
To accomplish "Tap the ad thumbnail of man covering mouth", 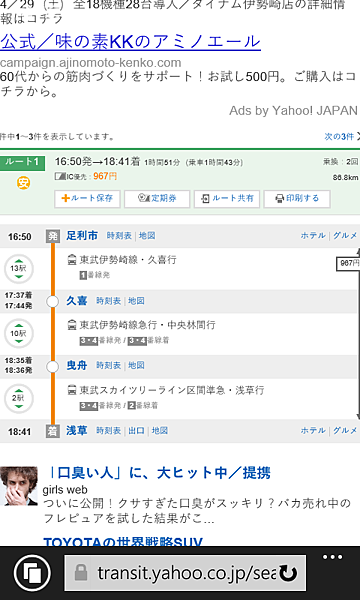I will (19, 486).
